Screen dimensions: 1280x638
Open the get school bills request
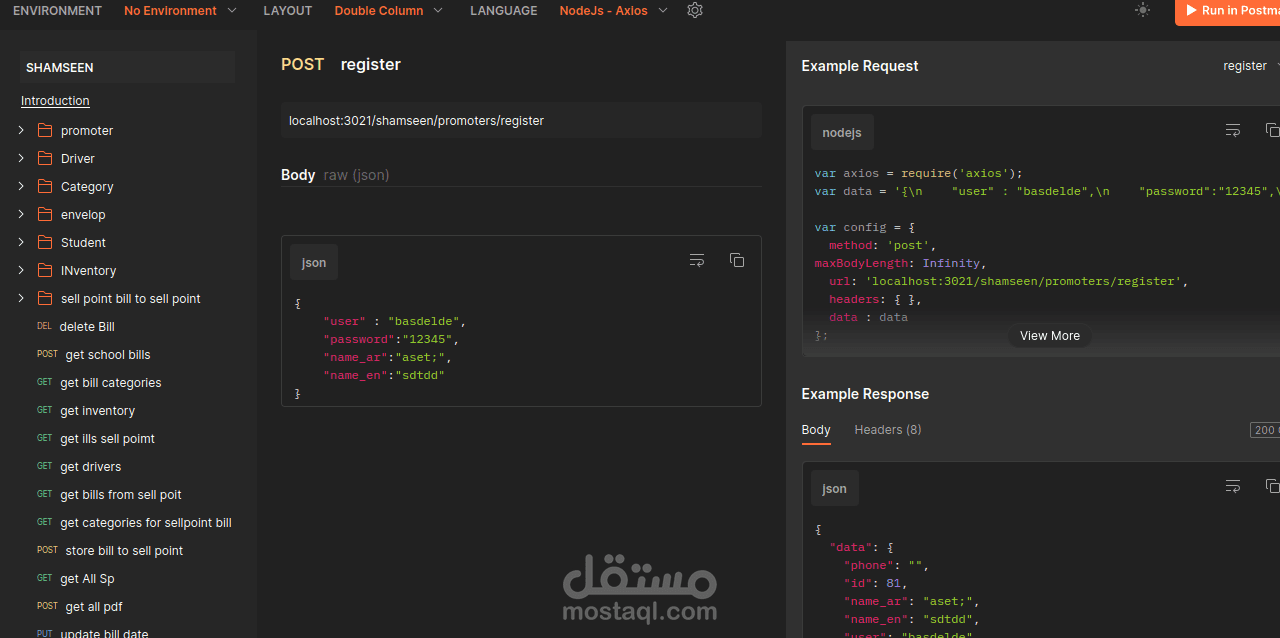108,354
